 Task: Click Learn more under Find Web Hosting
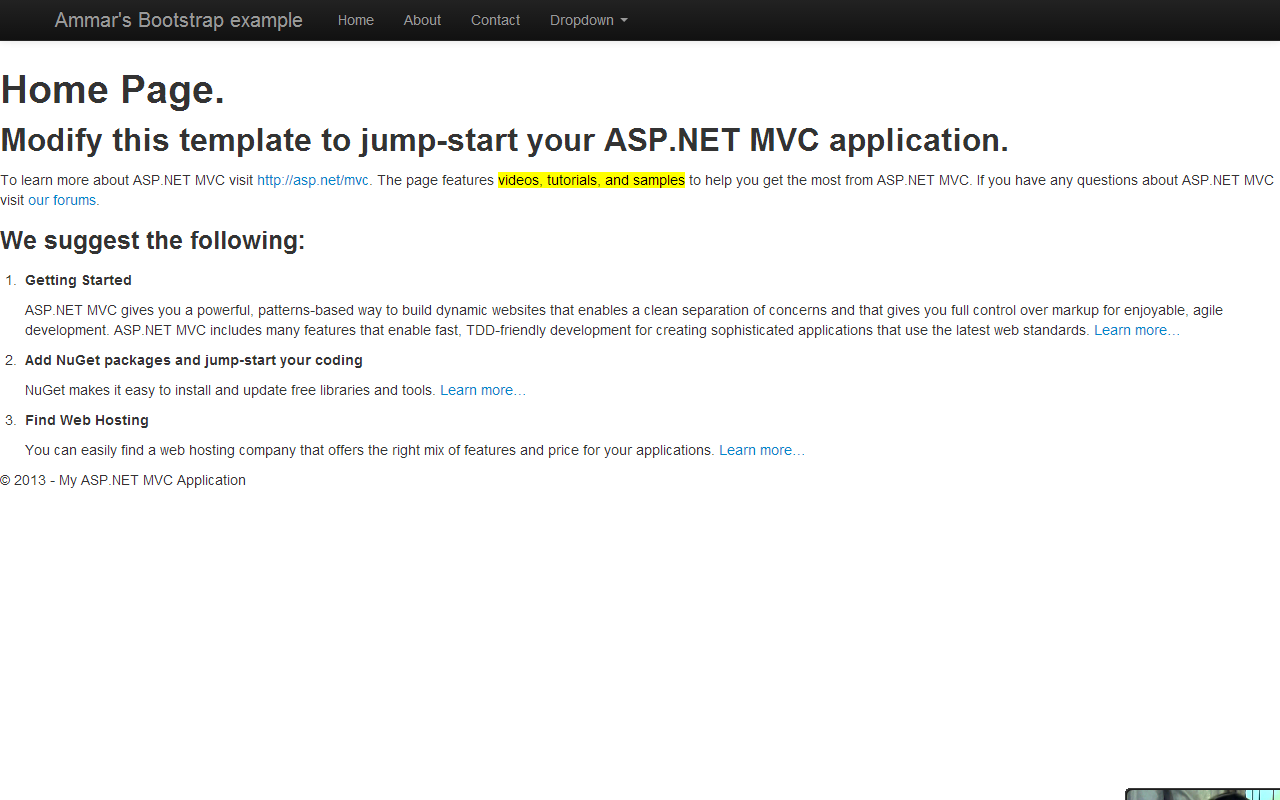pos(762,450)
